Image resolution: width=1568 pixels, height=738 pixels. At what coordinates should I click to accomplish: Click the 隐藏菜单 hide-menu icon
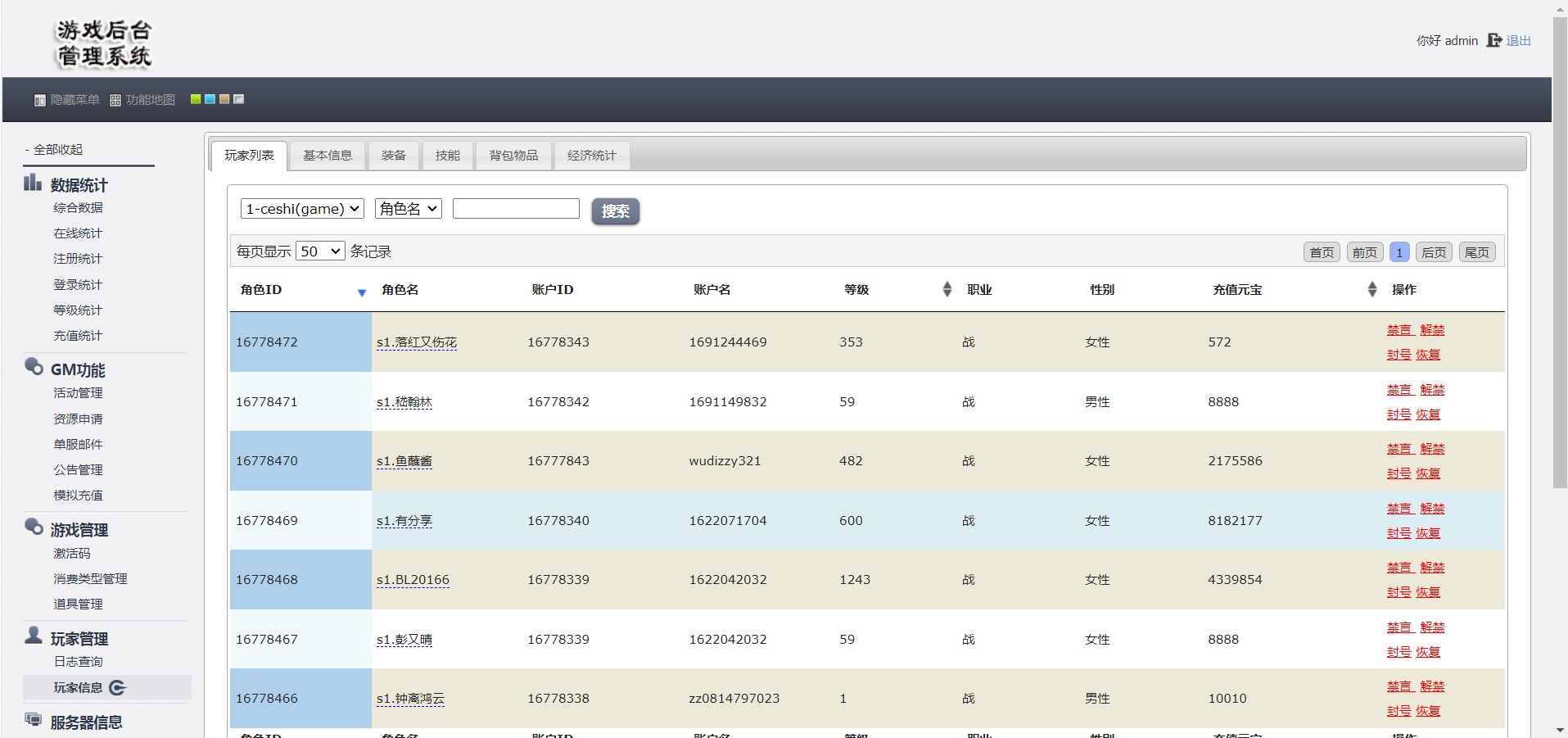[x=39, y=100]
